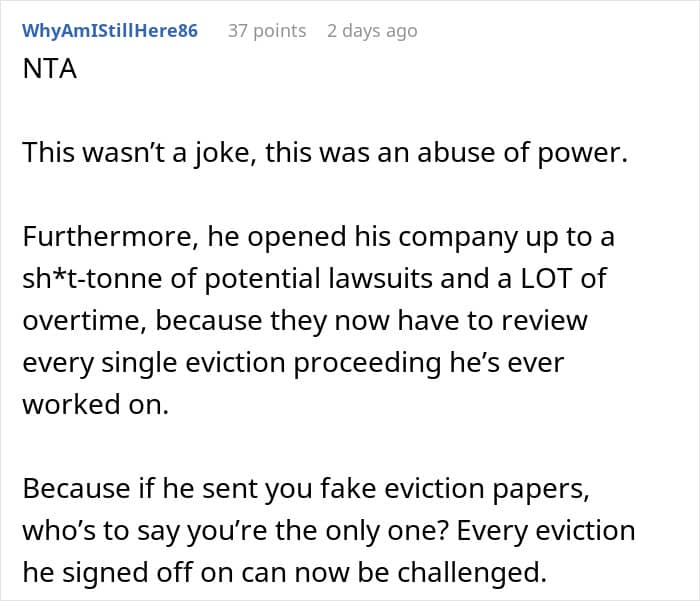Open the '2 days ago' comment permalink
The height and width of the screenshot is (601, 700).
tap(372, 31)
